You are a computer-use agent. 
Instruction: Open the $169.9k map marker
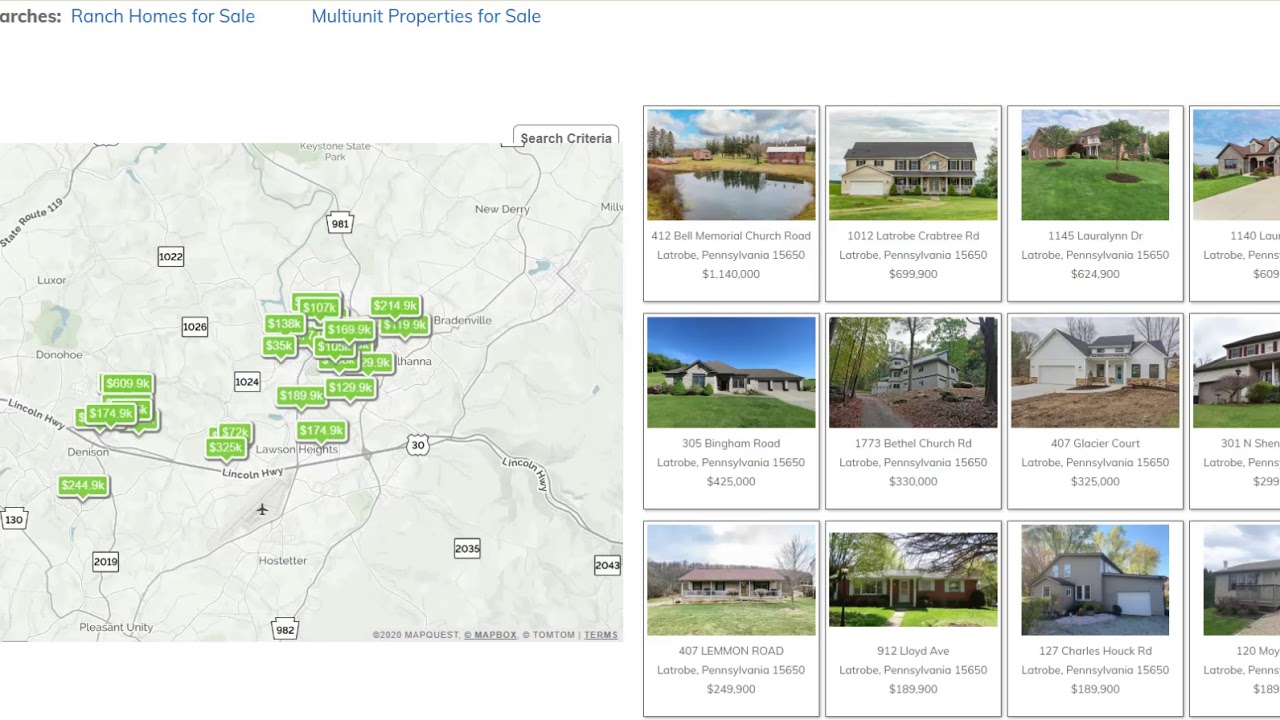pos(349,329)
